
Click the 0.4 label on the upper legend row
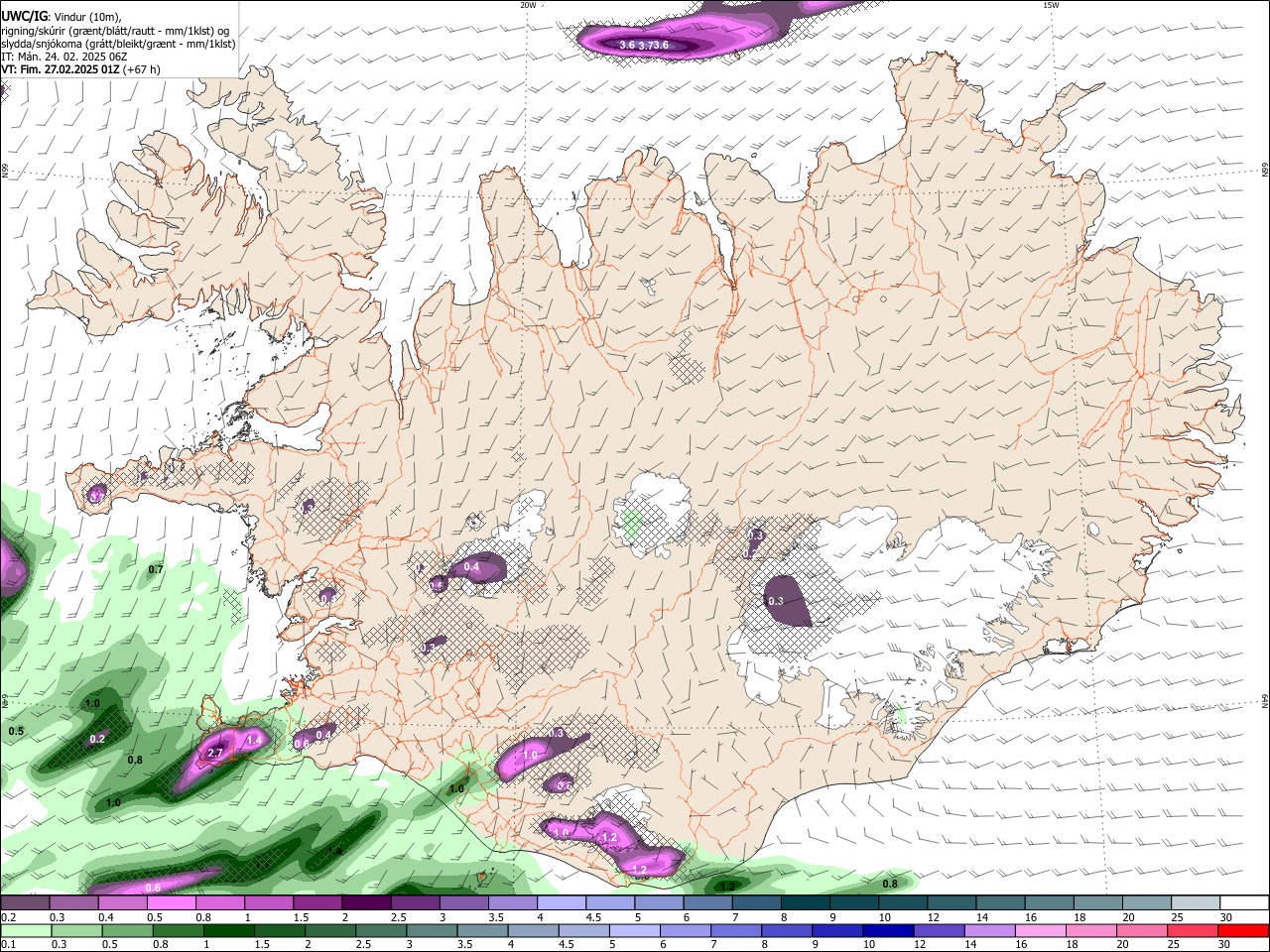pos(106,917)
